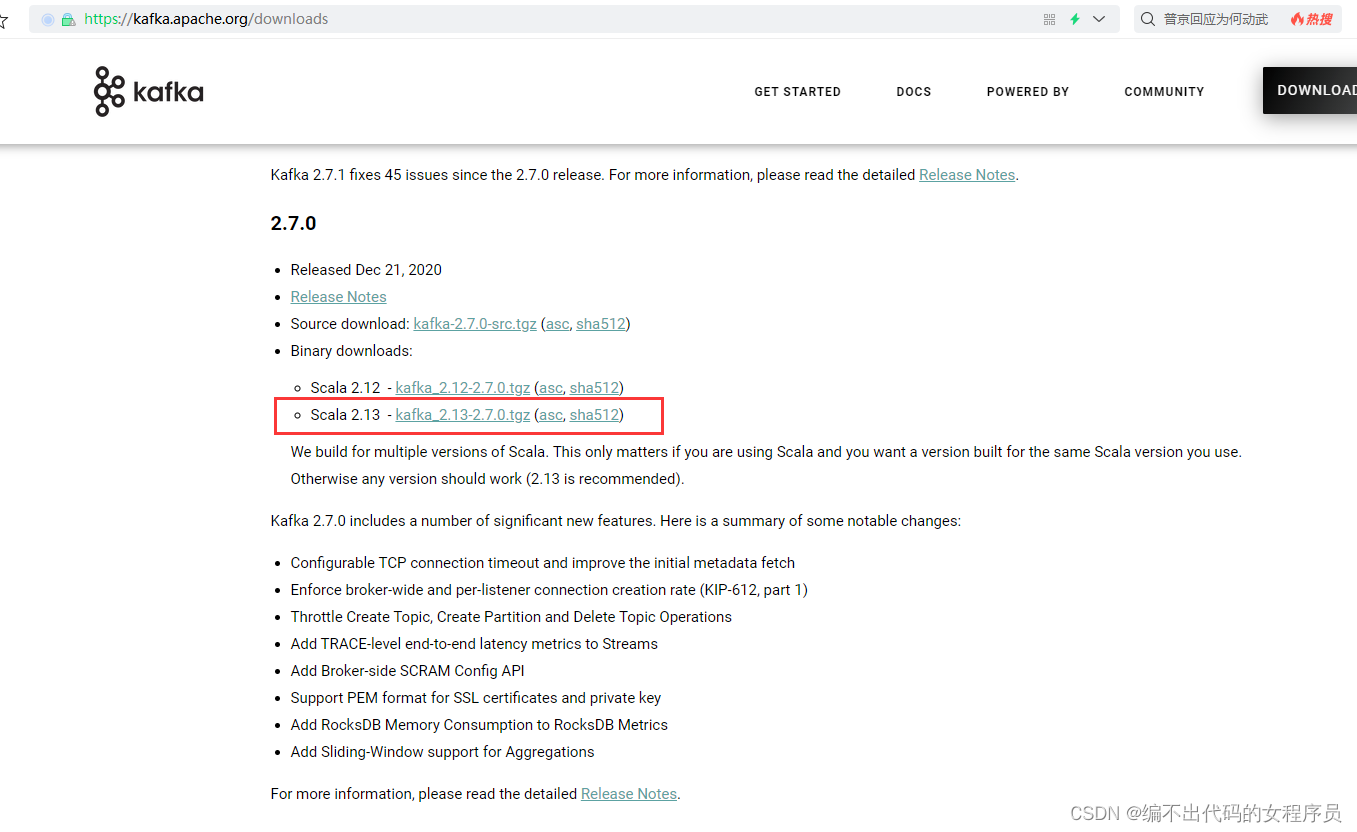
Task: Click 'Add Sliding-Window support for Aggregations' item
Action: pos(442,752)
